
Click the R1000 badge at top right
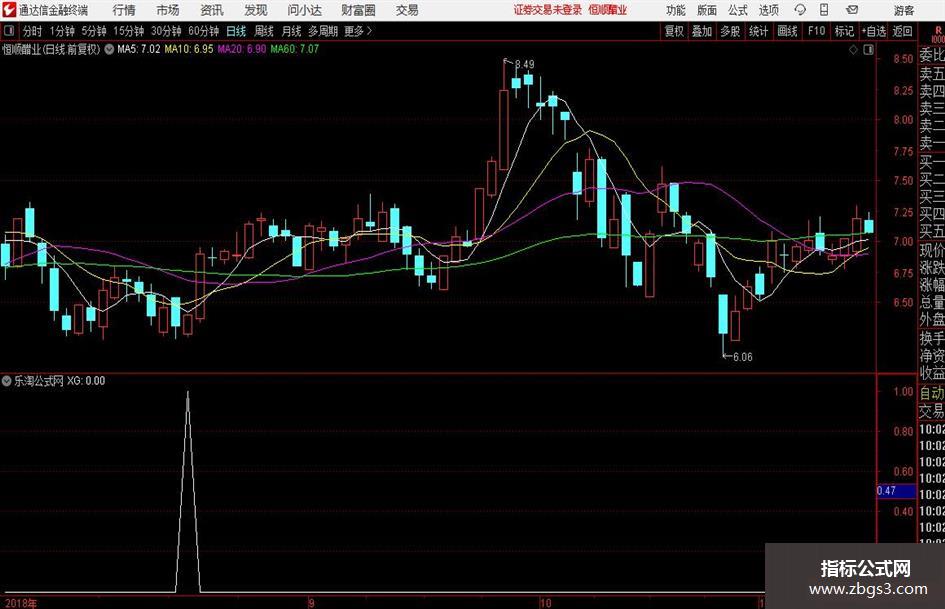[x=938, y=34]
